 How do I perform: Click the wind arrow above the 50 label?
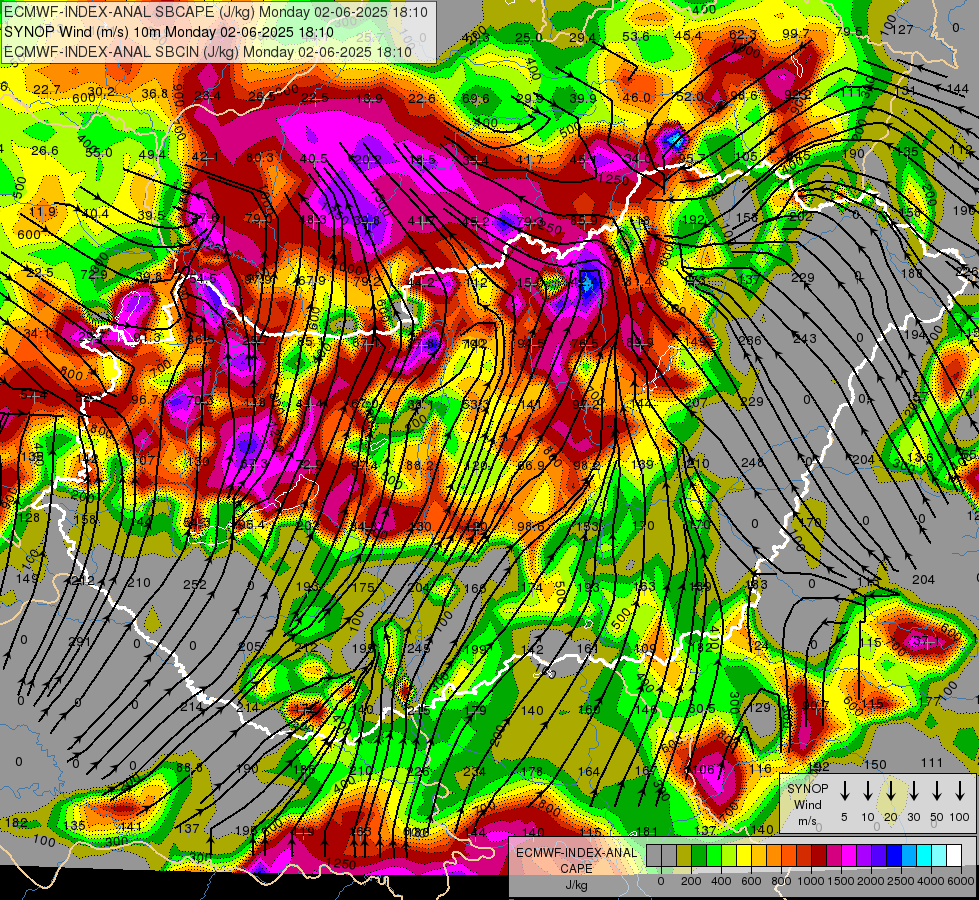click(x=937, y=791)
